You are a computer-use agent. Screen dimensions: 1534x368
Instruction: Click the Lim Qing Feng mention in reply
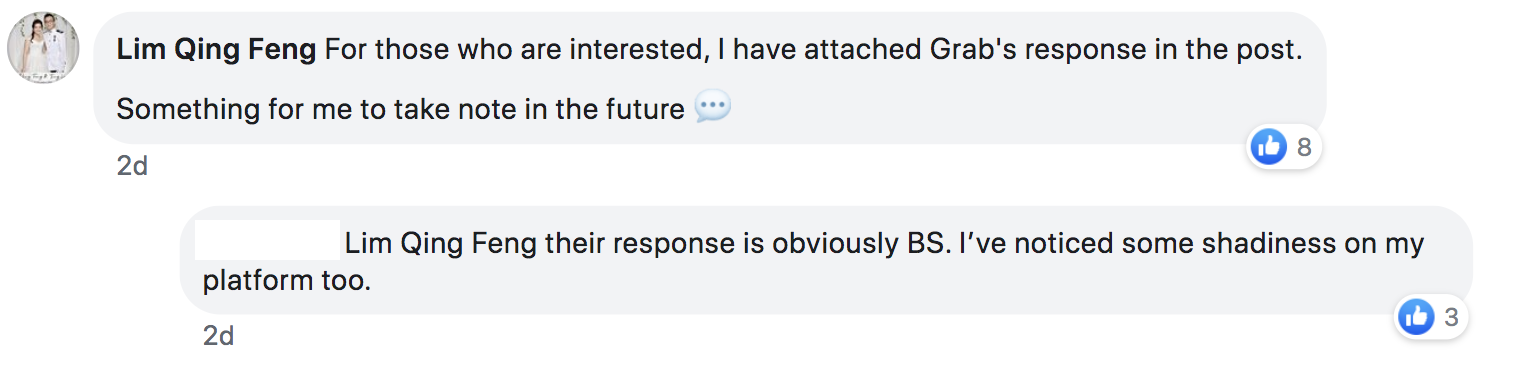pos(441,244)
